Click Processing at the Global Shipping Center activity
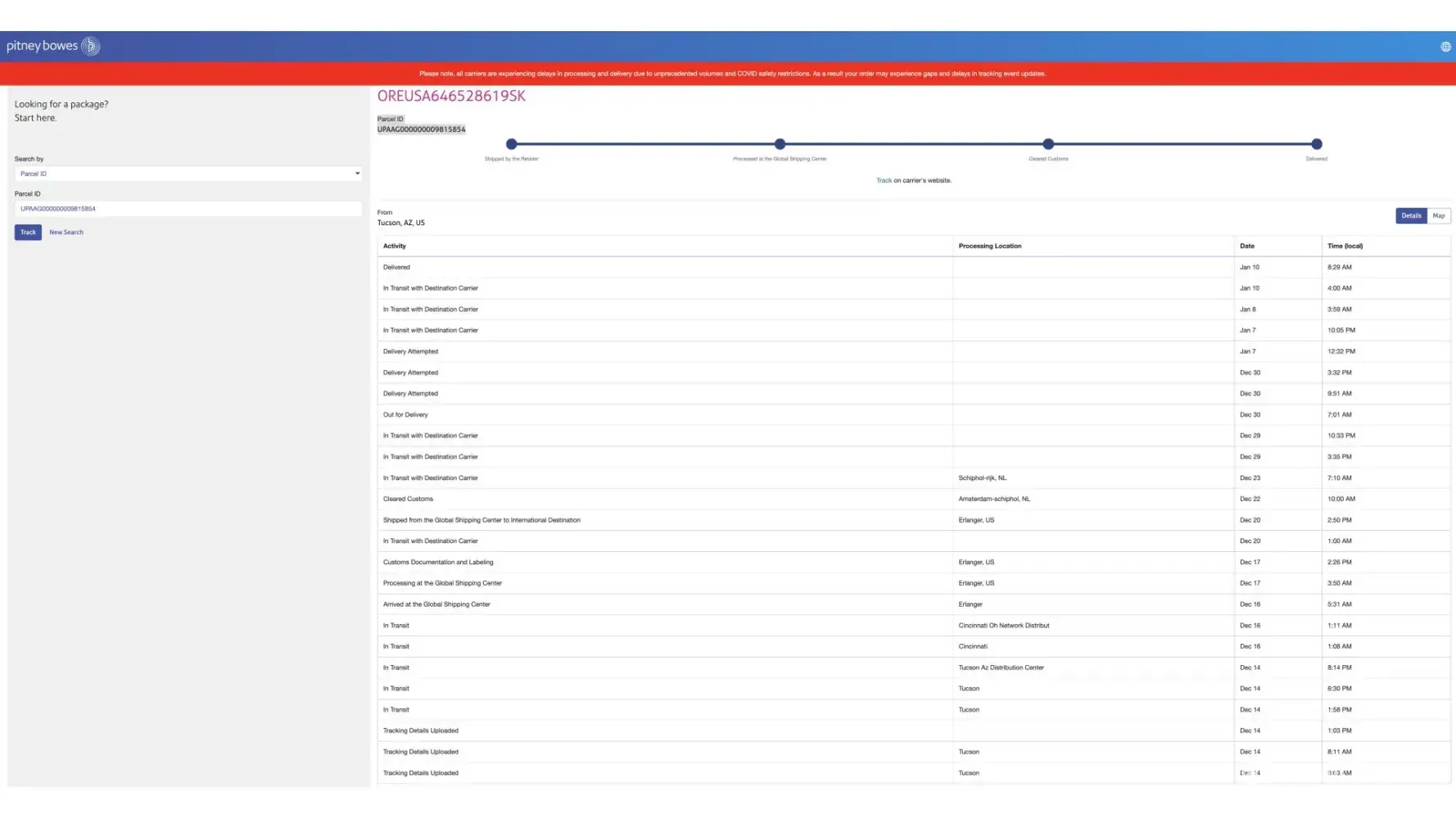The width and height of the screenshot is (1456, 819). tap(442, 583)
